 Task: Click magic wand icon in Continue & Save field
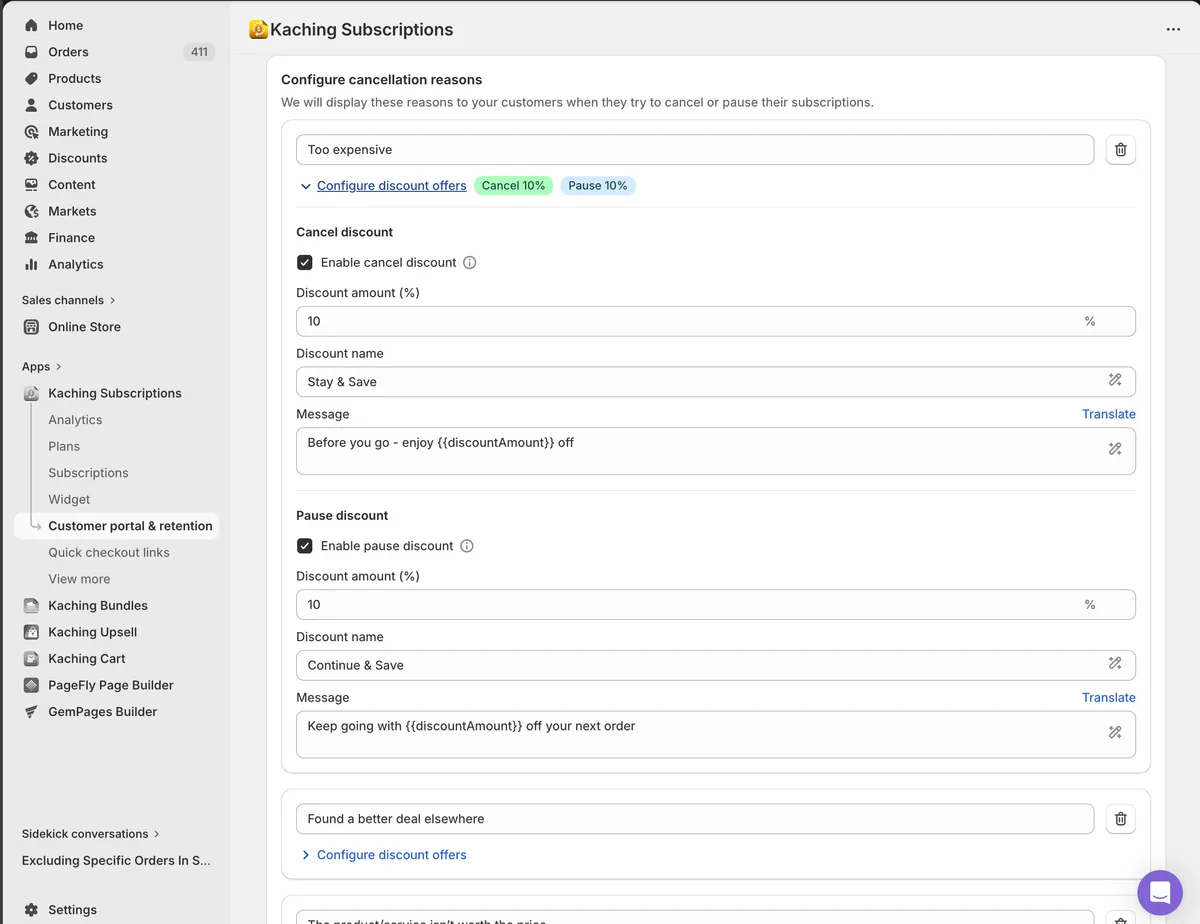tap(1115, 663)
